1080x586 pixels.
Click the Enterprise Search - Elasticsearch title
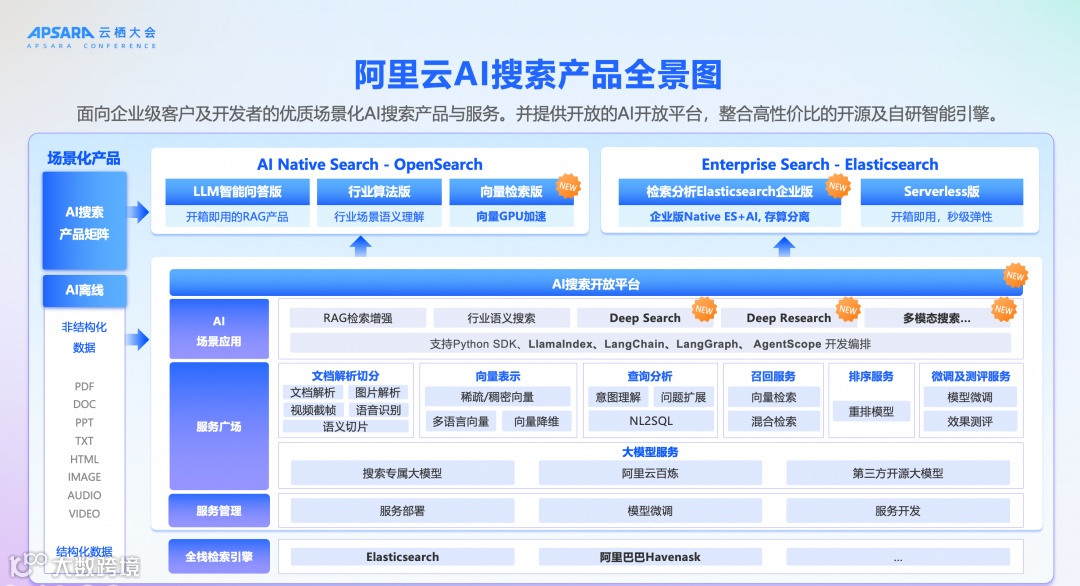820,165
